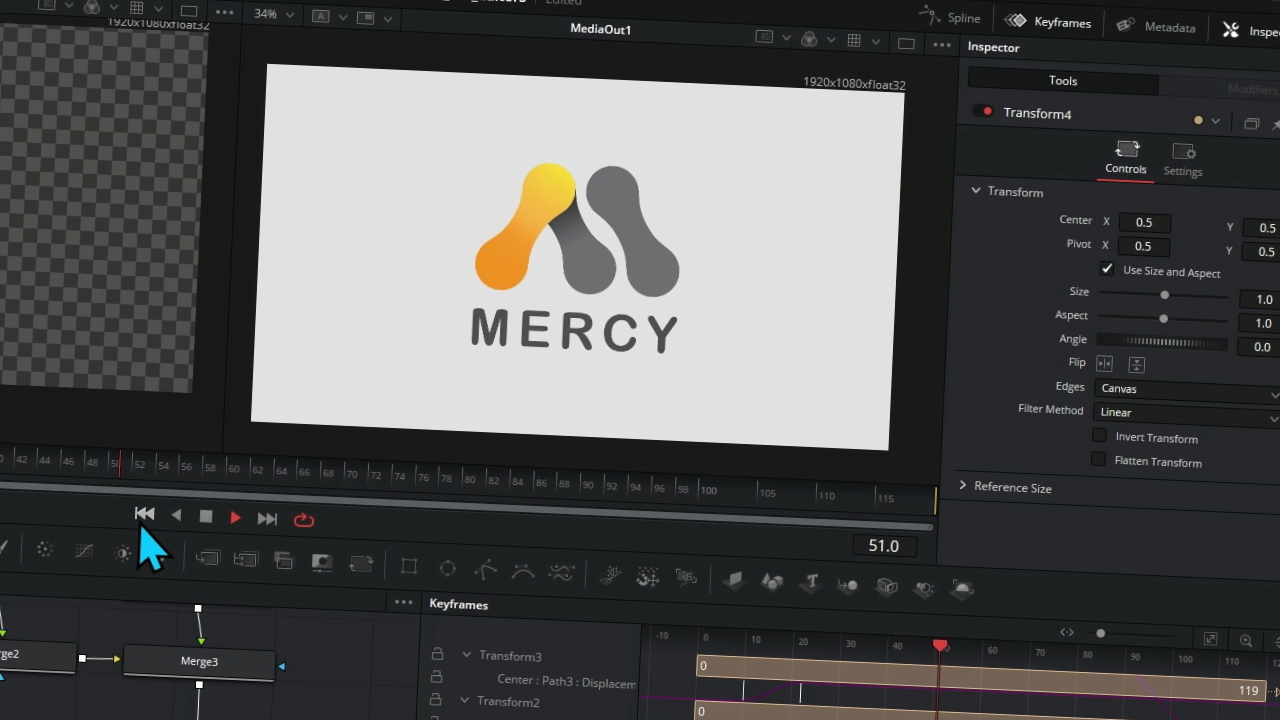Image resolution: width=1280 pixels, height=720 pixels.
Task: Click the Size slider handle
Action: point(1164,294)
